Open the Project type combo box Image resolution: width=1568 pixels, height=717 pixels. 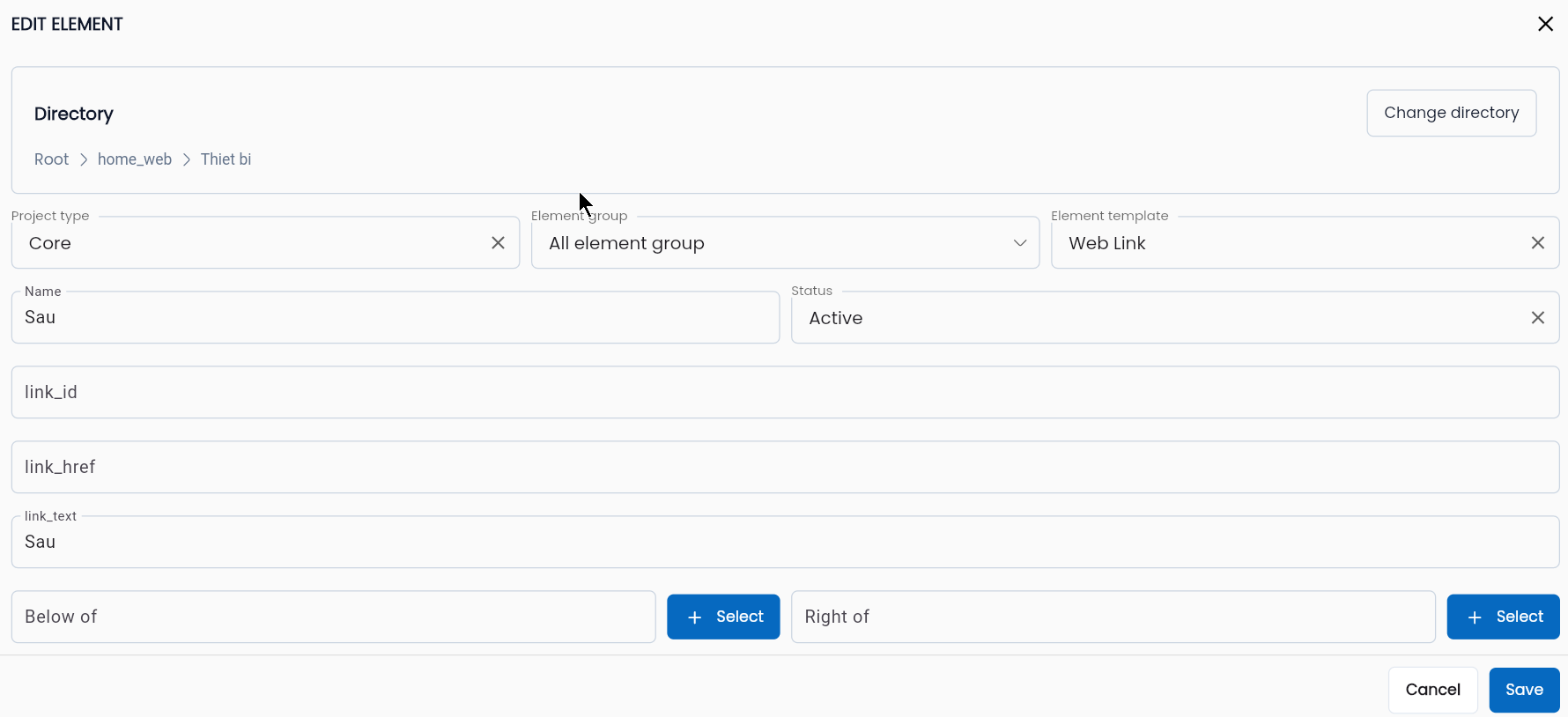point(255,242)
